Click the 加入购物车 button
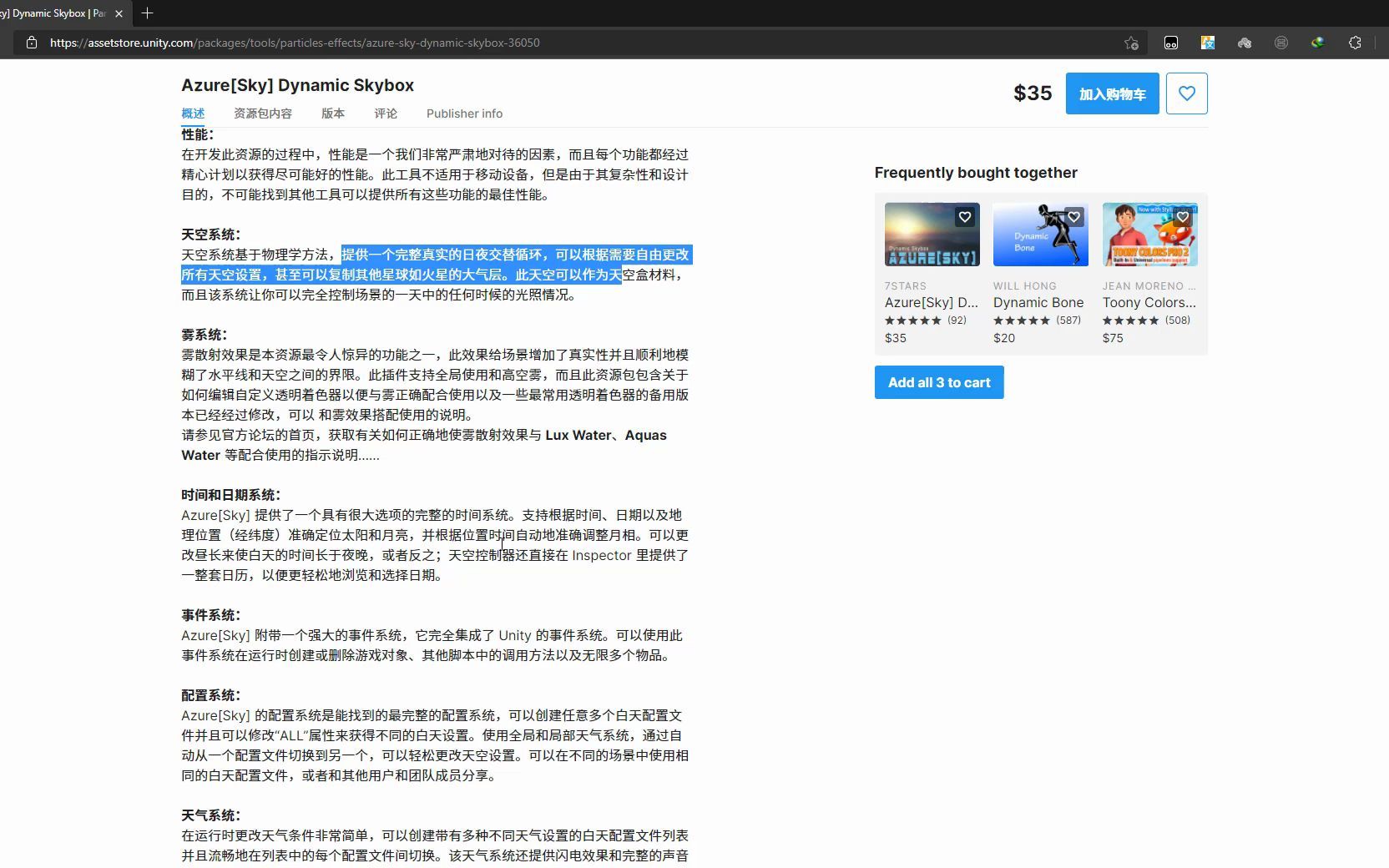This screenshot has width=1389, height=868. click(x=1112, y=93)
